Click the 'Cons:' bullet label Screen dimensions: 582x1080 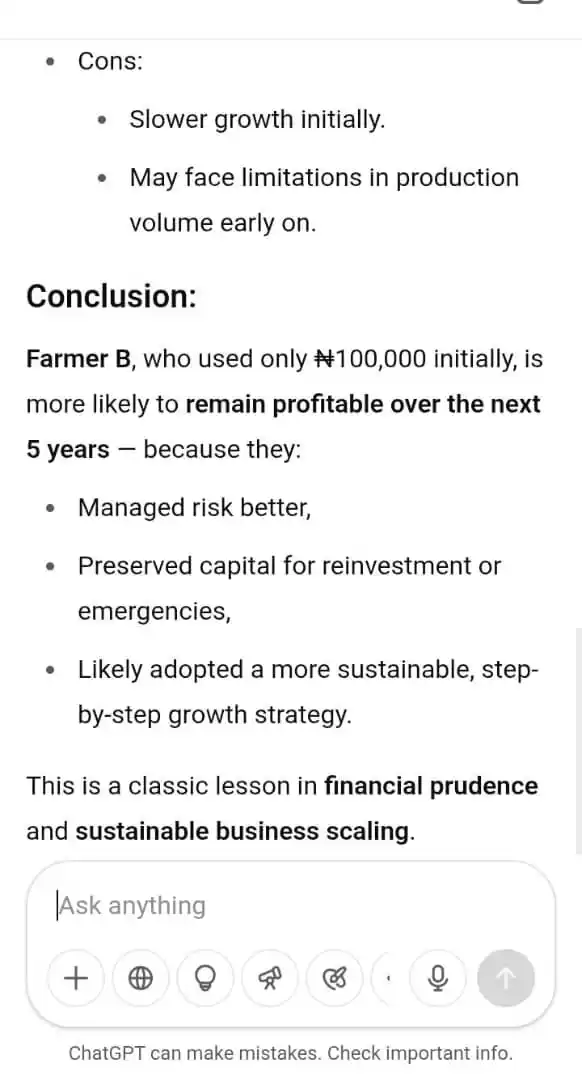click(x=110, y=61)
